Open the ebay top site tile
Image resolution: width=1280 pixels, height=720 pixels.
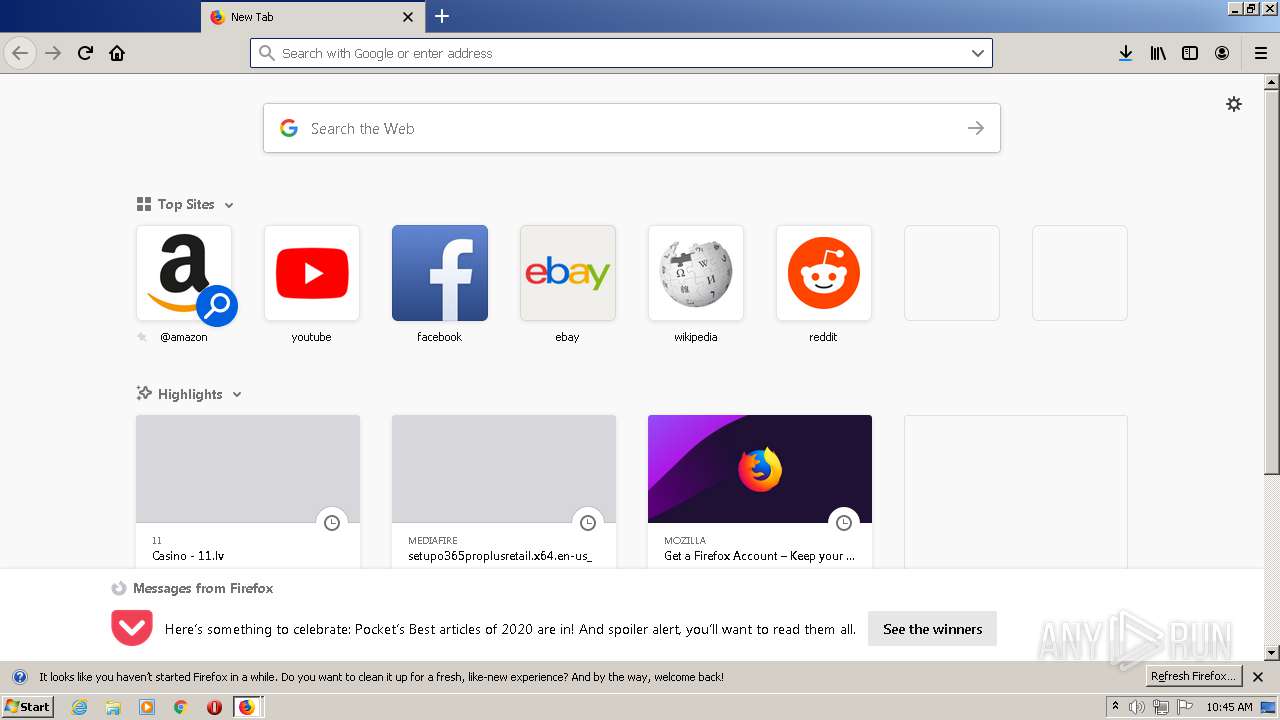(568, 273)
